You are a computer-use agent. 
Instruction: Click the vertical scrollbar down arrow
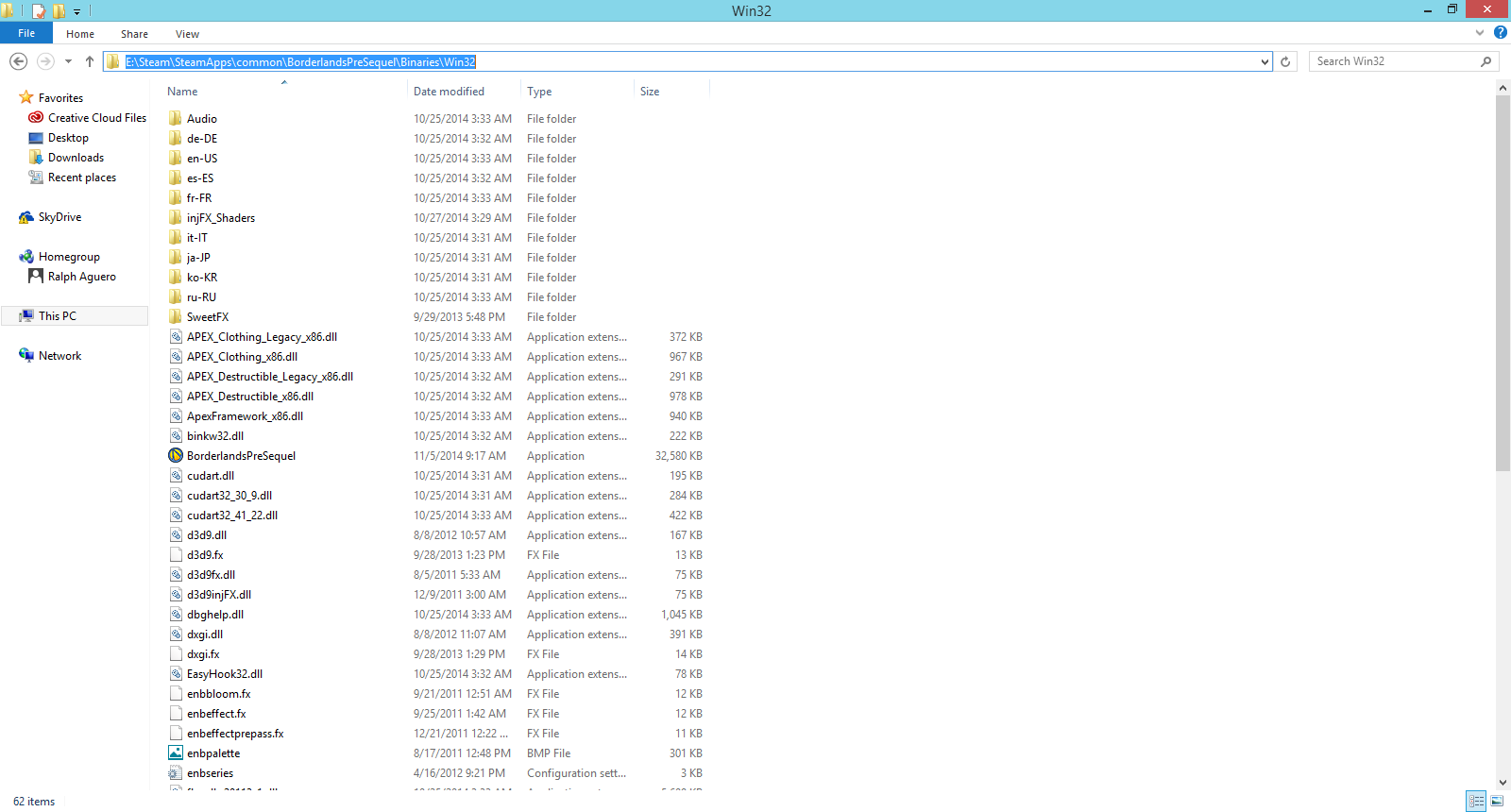pos(1503,783)
